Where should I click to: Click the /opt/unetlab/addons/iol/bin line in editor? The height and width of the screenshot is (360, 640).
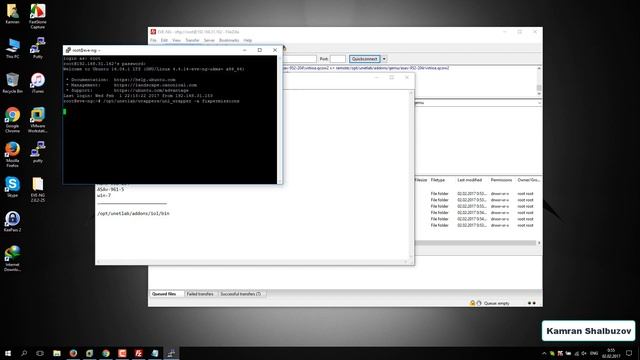[133, 213]
